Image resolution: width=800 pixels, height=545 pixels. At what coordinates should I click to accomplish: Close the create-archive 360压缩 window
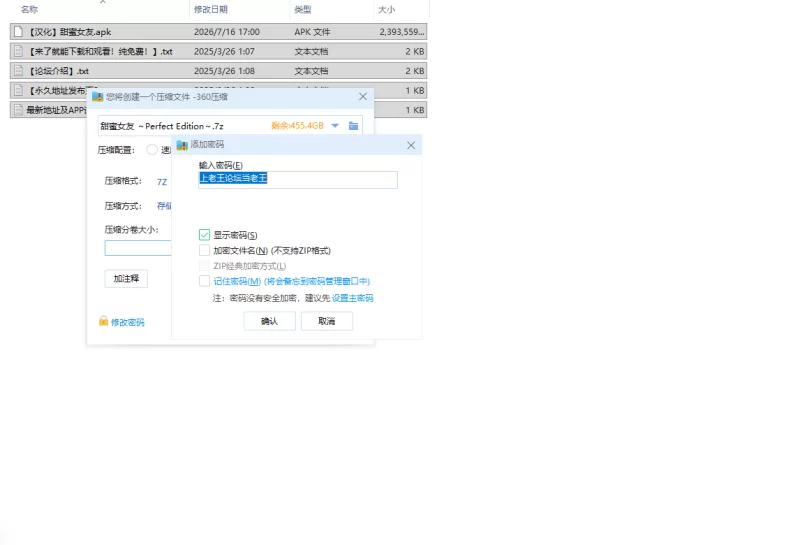[363, 96]
